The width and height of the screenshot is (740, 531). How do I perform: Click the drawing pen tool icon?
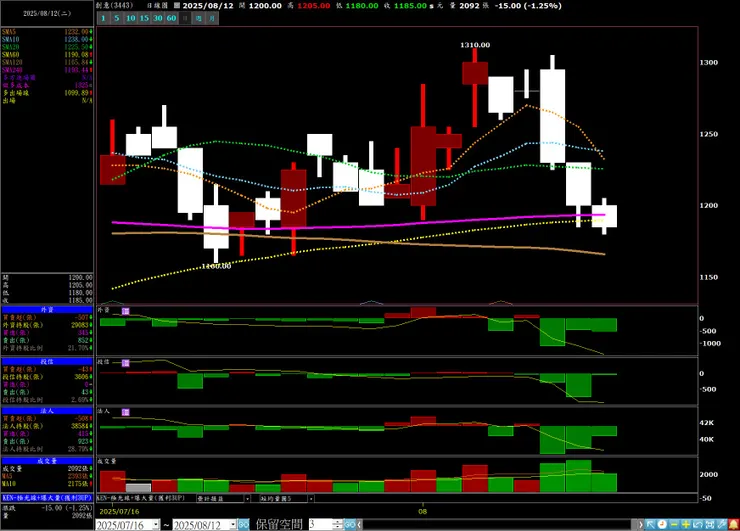[x=722, y=524]
